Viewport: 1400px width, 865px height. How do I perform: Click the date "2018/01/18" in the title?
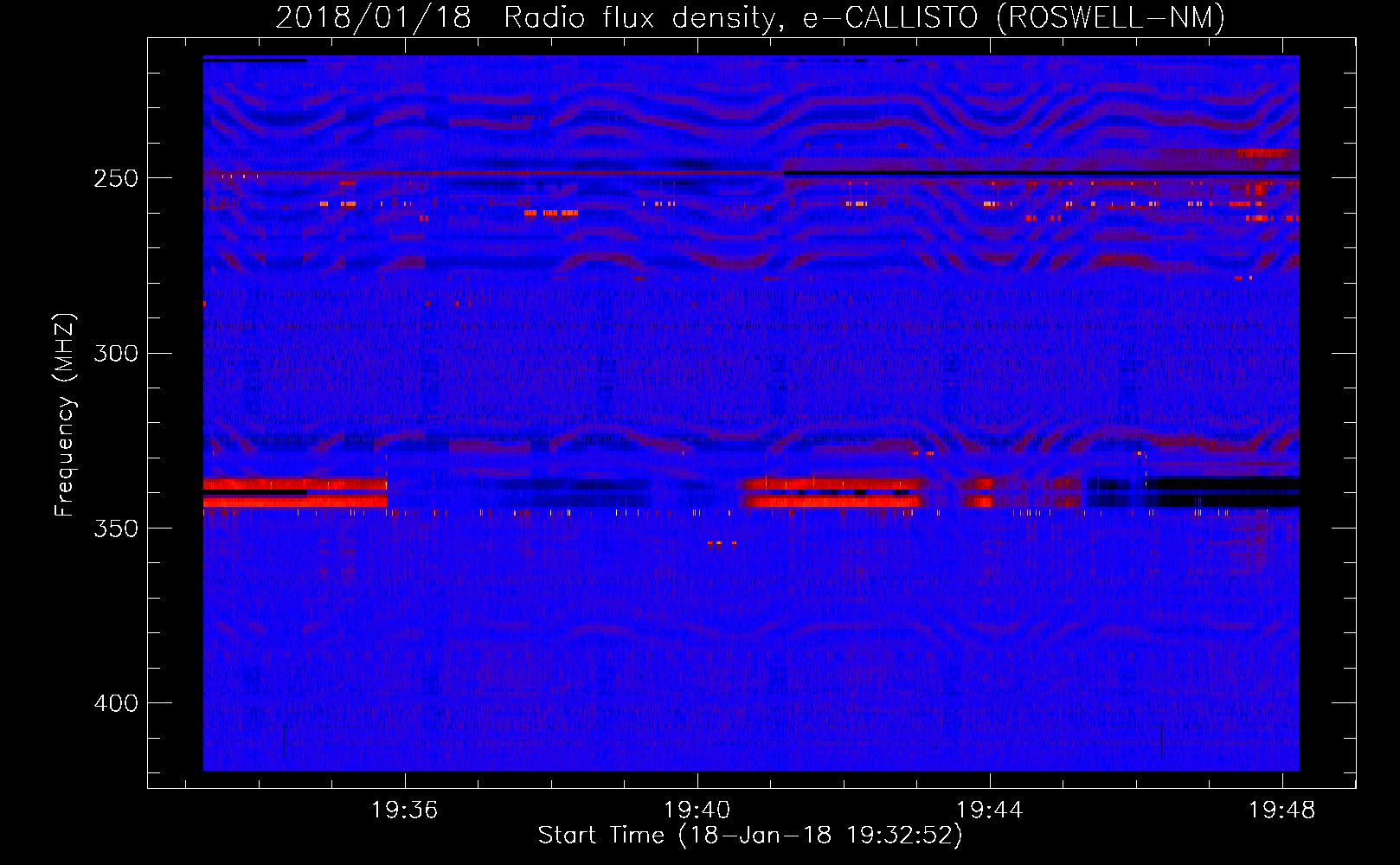(x=373, y=17)
